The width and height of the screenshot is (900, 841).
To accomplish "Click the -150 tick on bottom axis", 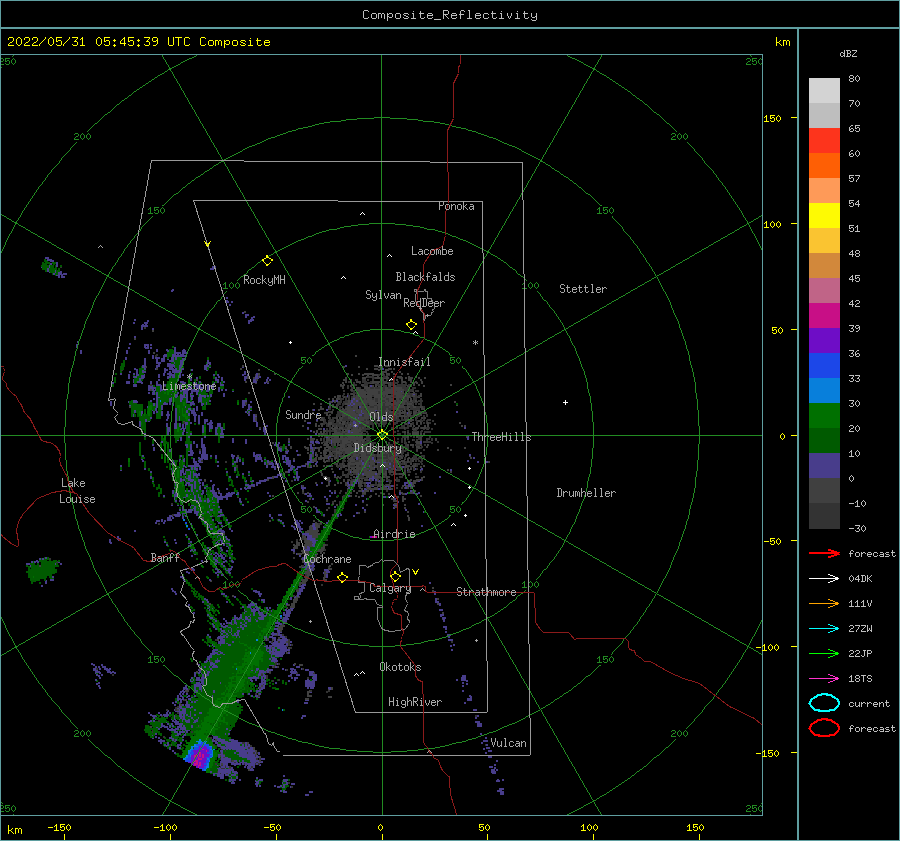I will [x=59, y=827].
